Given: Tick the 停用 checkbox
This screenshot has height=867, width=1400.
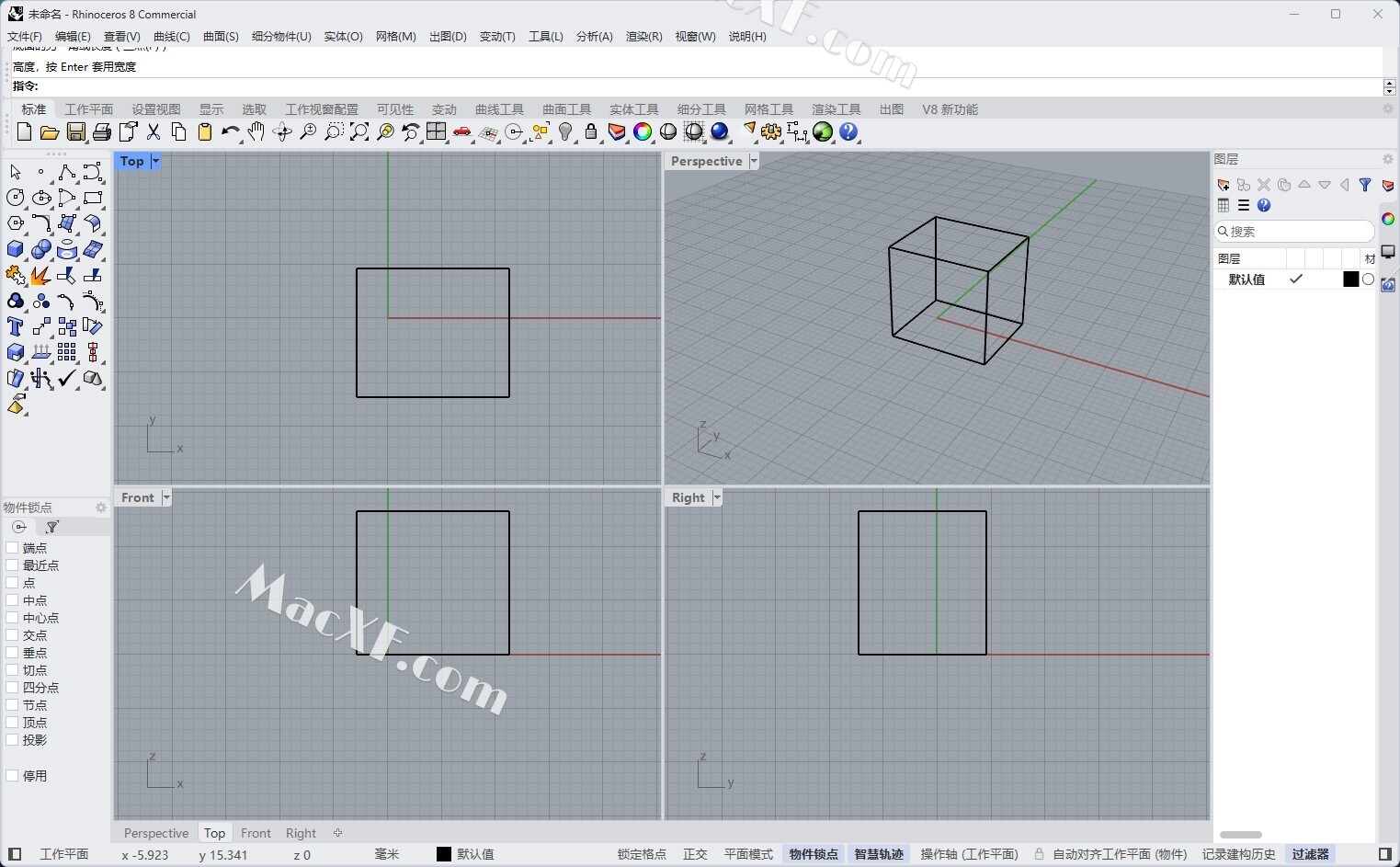Looking at the screenshot, I should [12, 776].
